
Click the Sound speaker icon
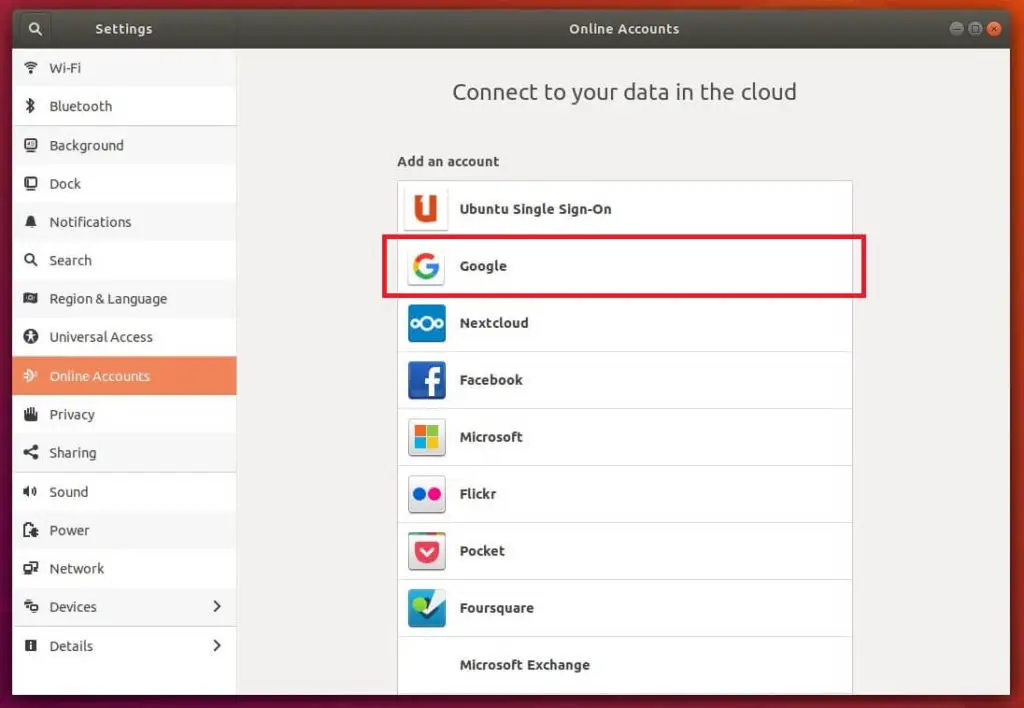click(31, 491)
